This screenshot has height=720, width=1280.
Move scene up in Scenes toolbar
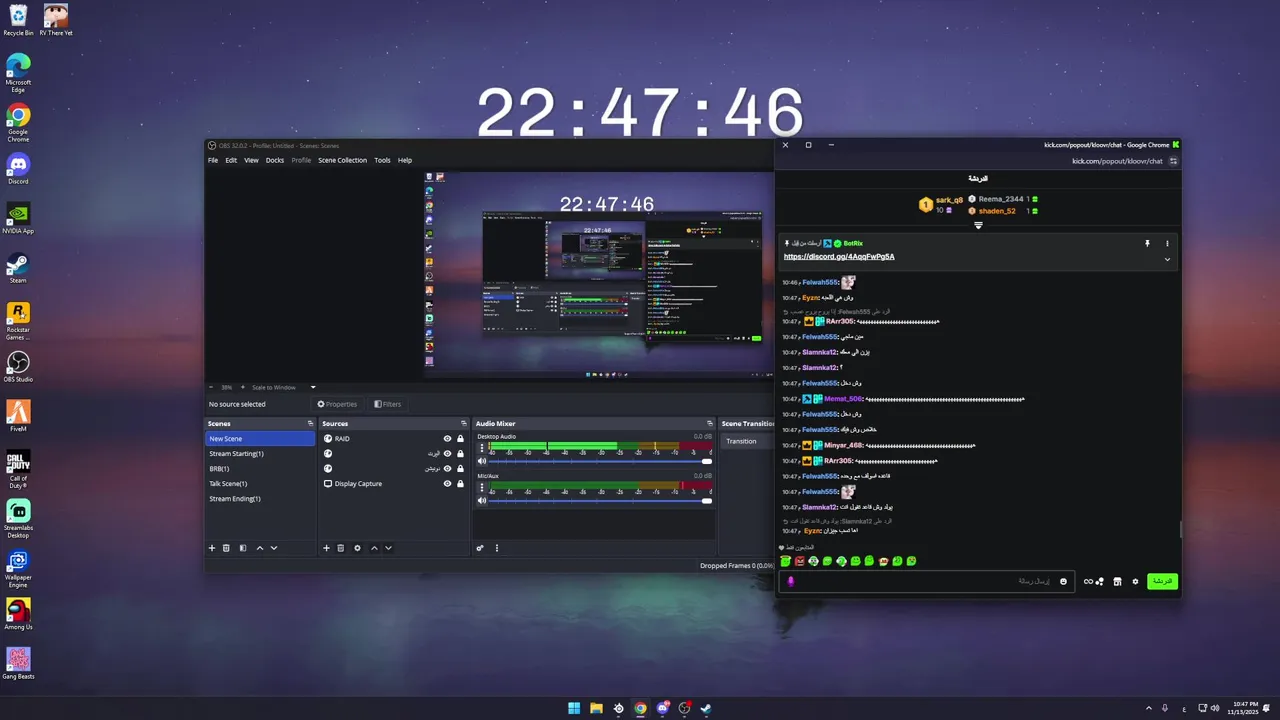click(260, 548)
